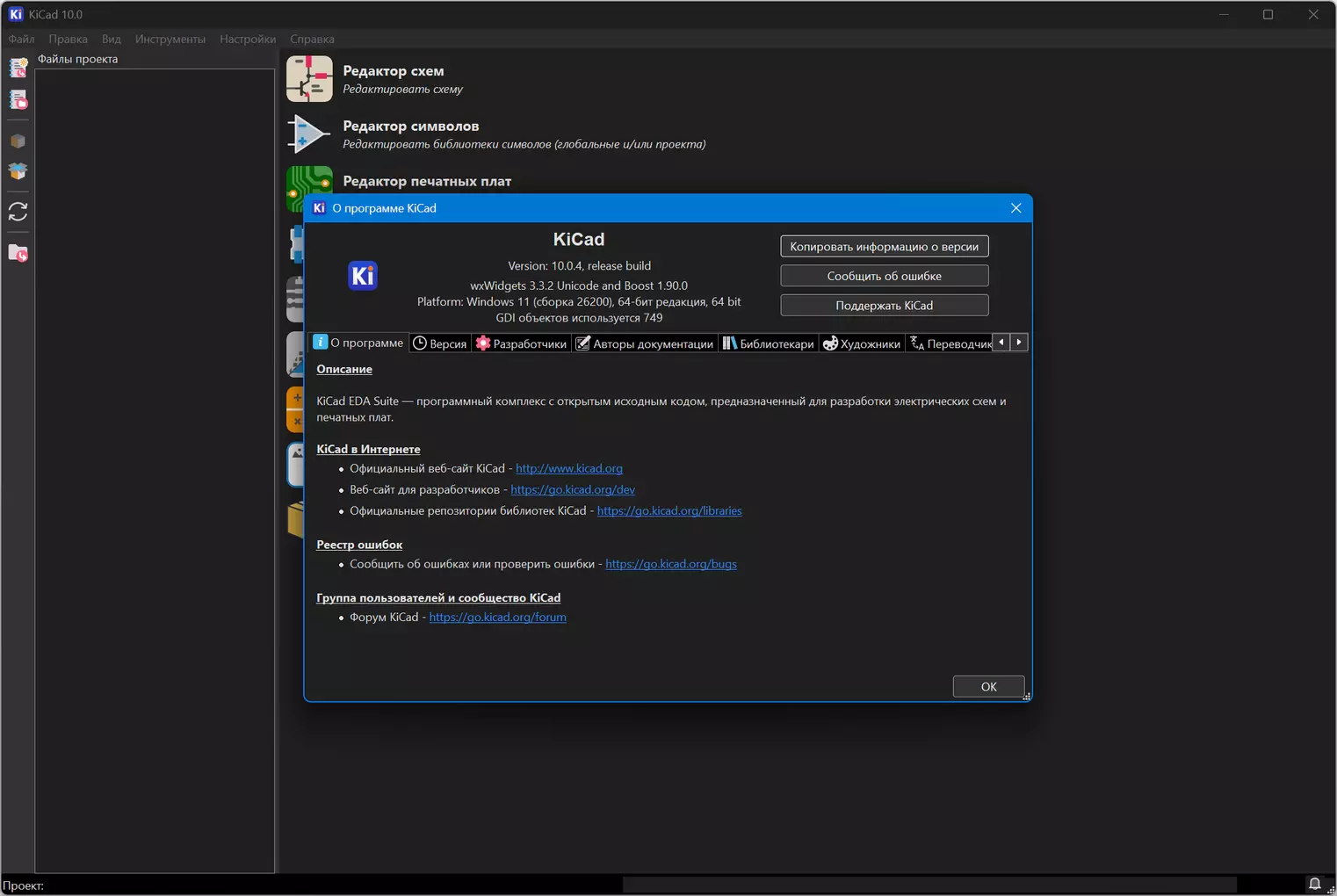Click the archive project box icon

click(x=18, y=141)
